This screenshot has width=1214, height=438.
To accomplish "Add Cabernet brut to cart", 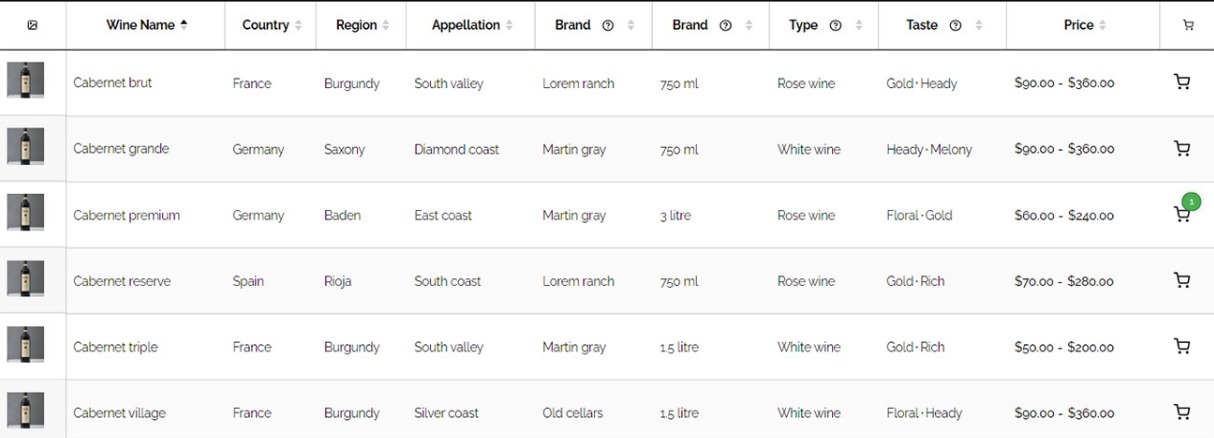I will coord(1182,83).
